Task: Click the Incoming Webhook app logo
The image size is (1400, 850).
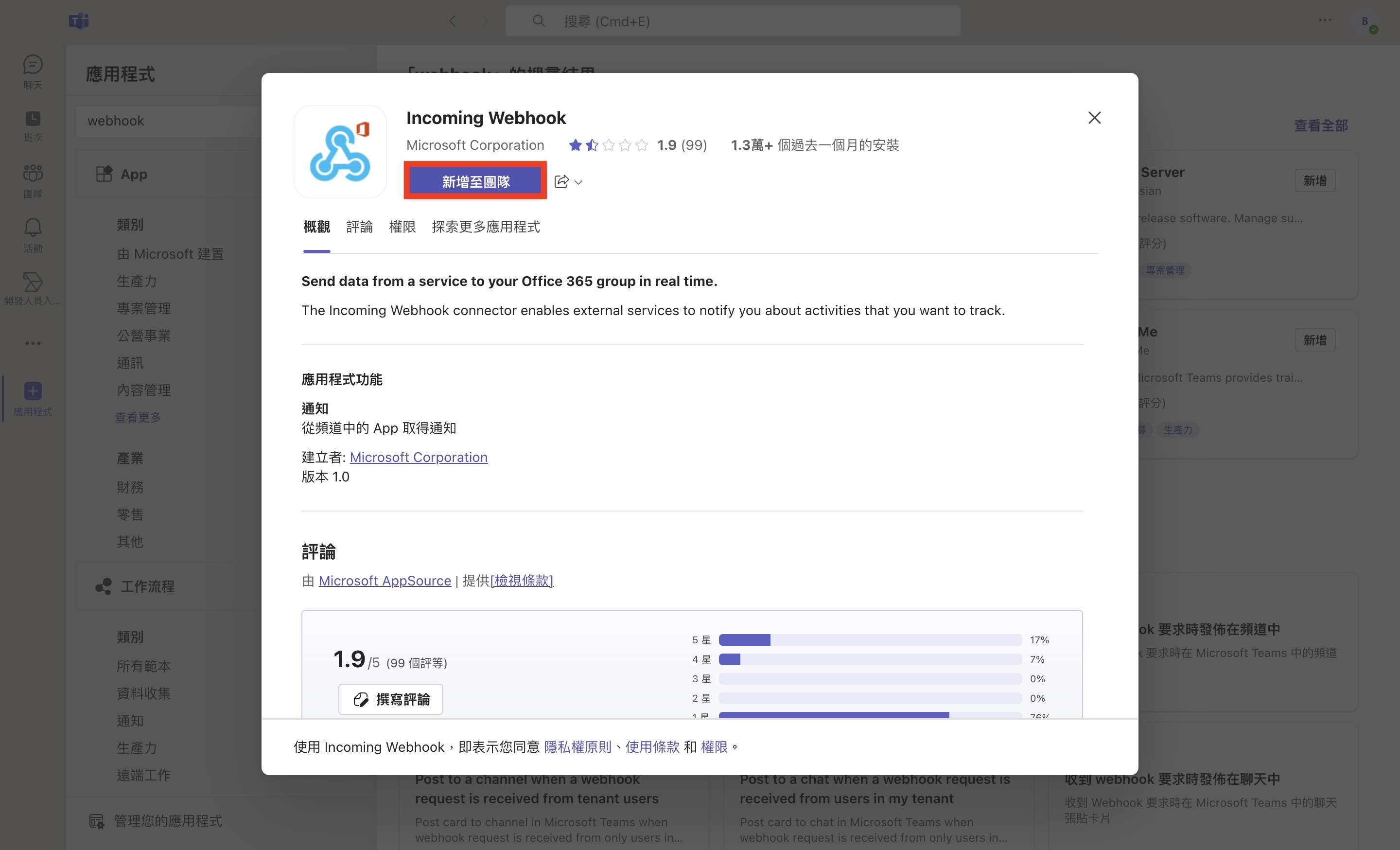Action: pos(340,151)
